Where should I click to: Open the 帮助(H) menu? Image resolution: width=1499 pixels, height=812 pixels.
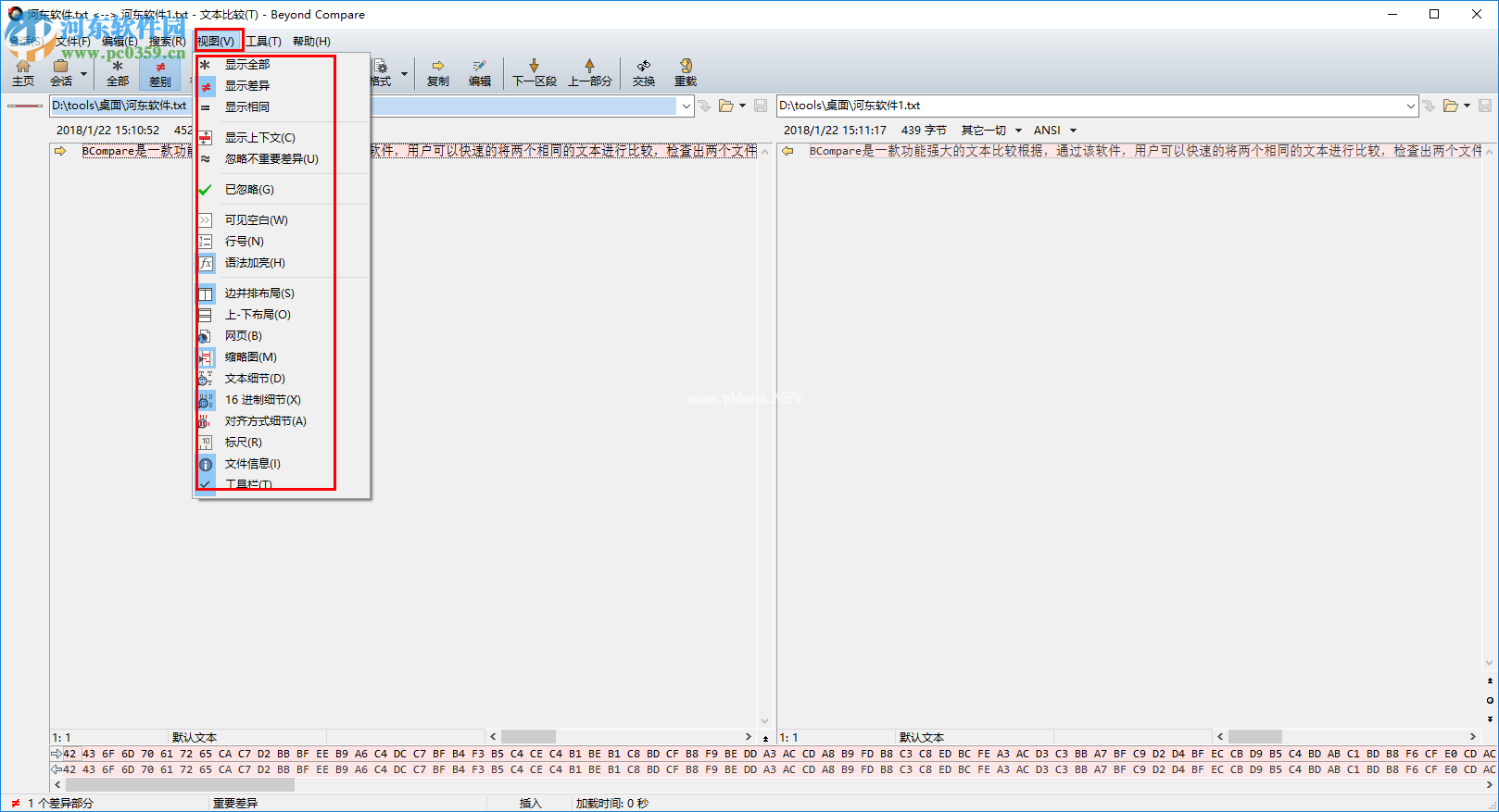pos(311,42)
